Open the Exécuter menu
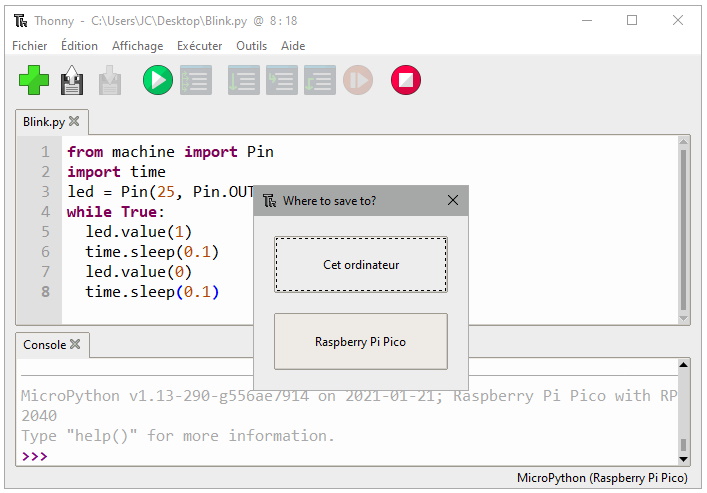 [x=199, y=46]
